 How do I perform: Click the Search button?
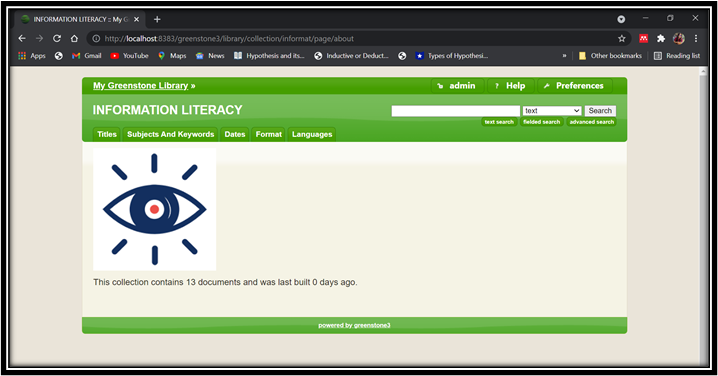600,111
